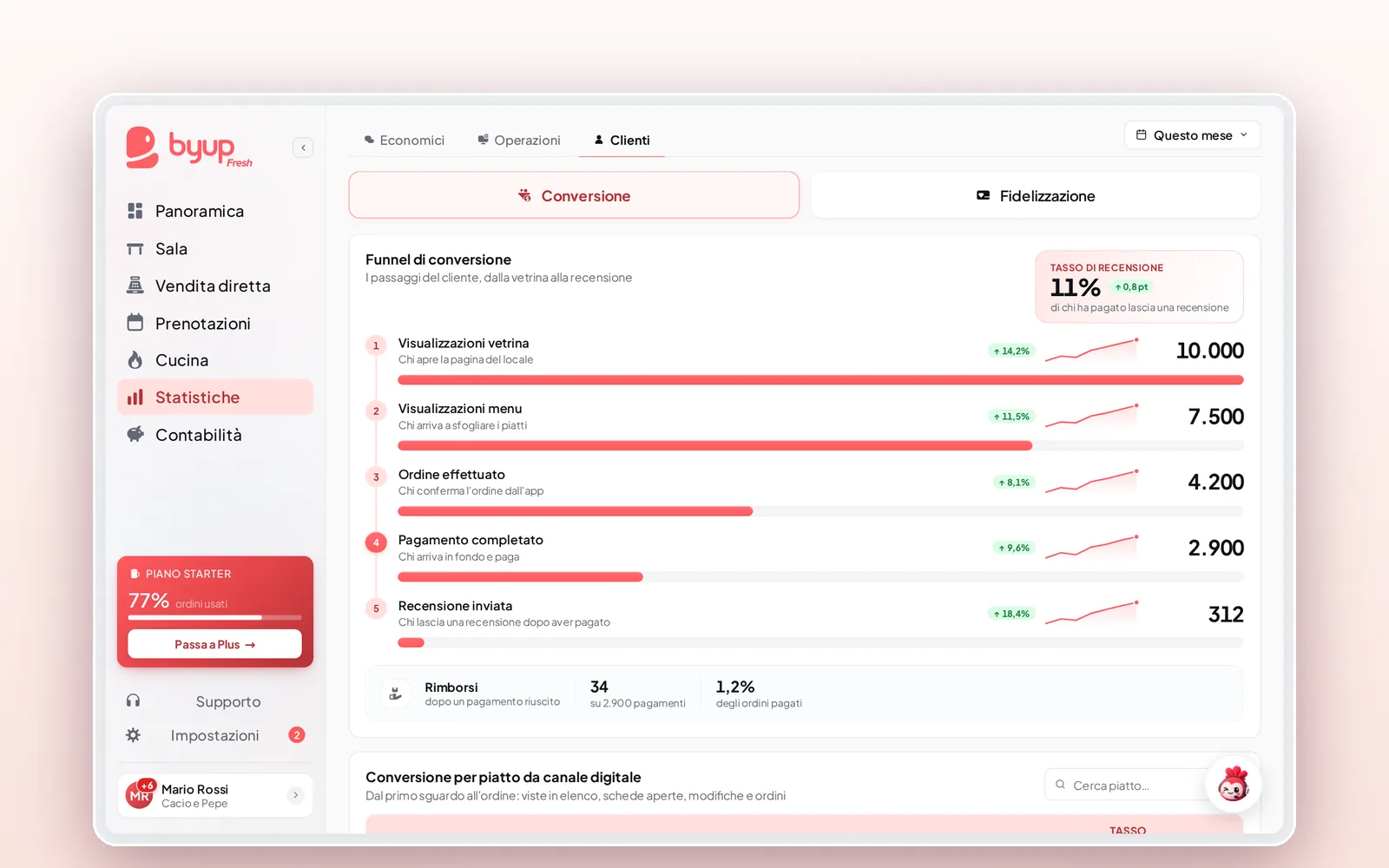
Task: Click the Impostazioni notification badge 2
Action: [297, 735]
